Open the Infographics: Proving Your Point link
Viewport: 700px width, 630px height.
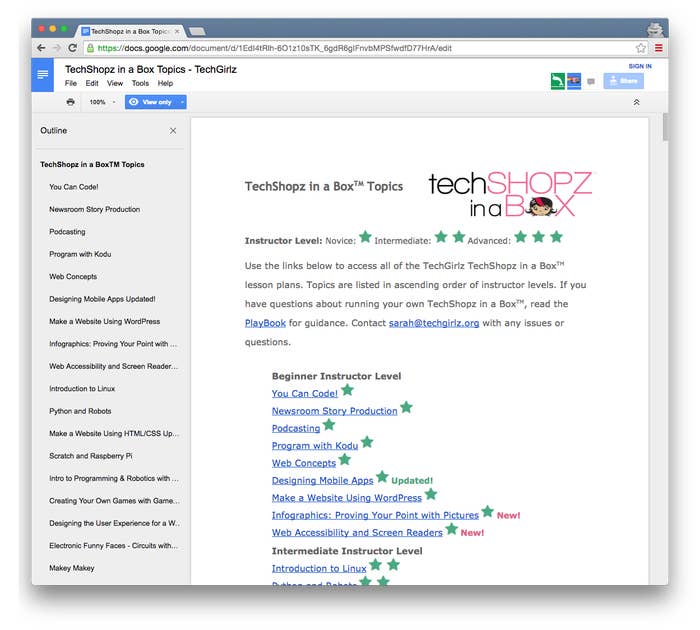375,515
